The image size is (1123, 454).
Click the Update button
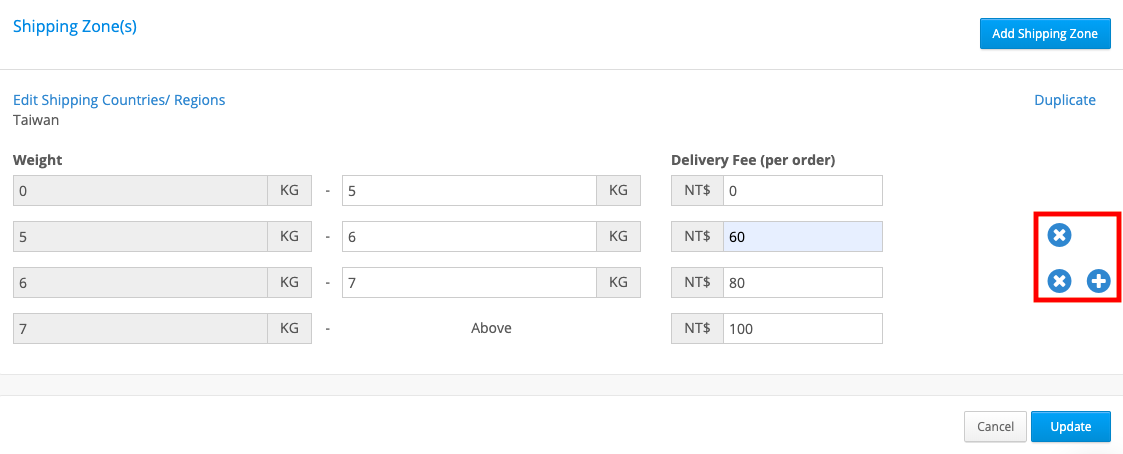[1071, 427]
